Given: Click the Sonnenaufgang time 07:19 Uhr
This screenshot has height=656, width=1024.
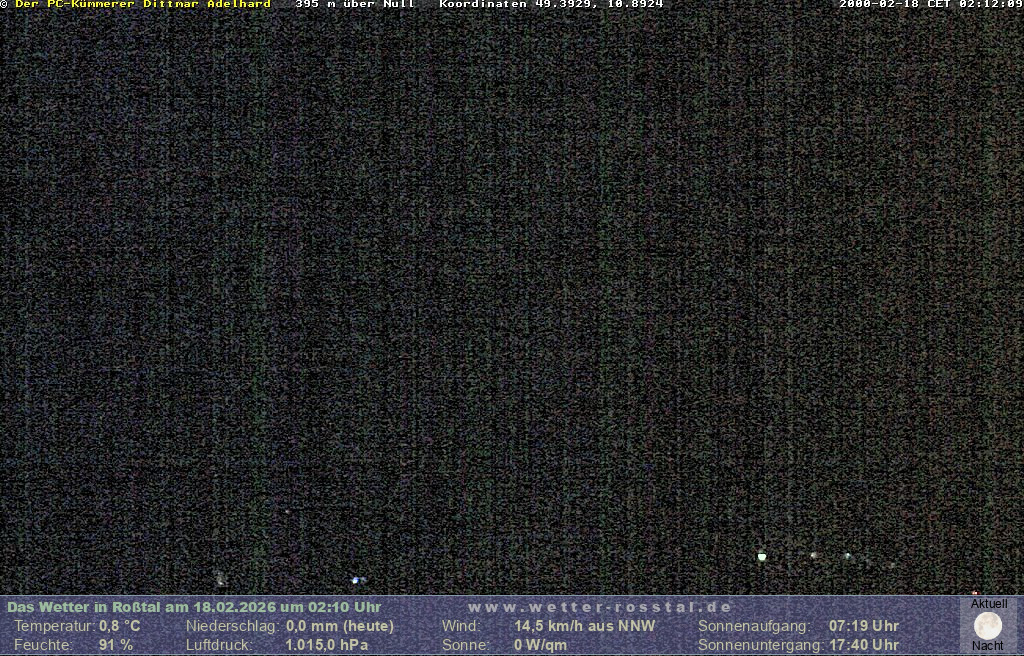Looking at the screenshot, I should [x=864, y=626].
